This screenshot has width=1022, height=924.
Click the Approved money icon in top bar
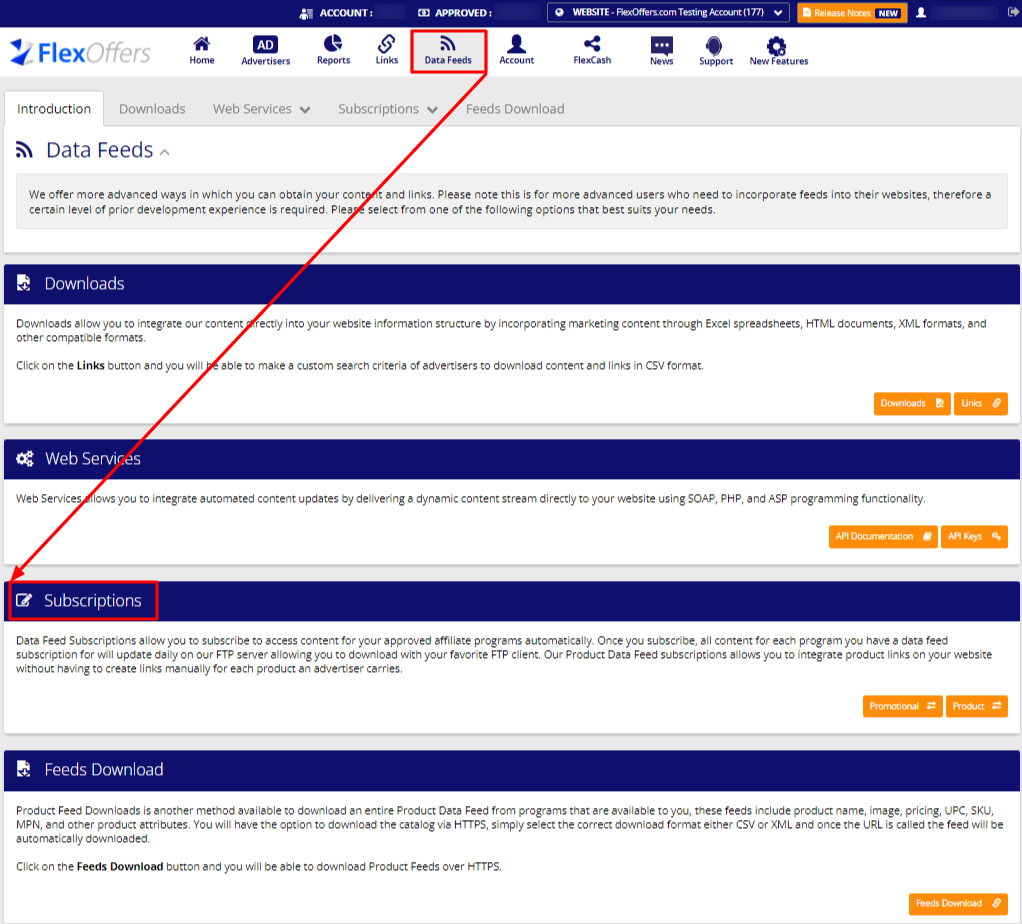[x=424, y=12]
